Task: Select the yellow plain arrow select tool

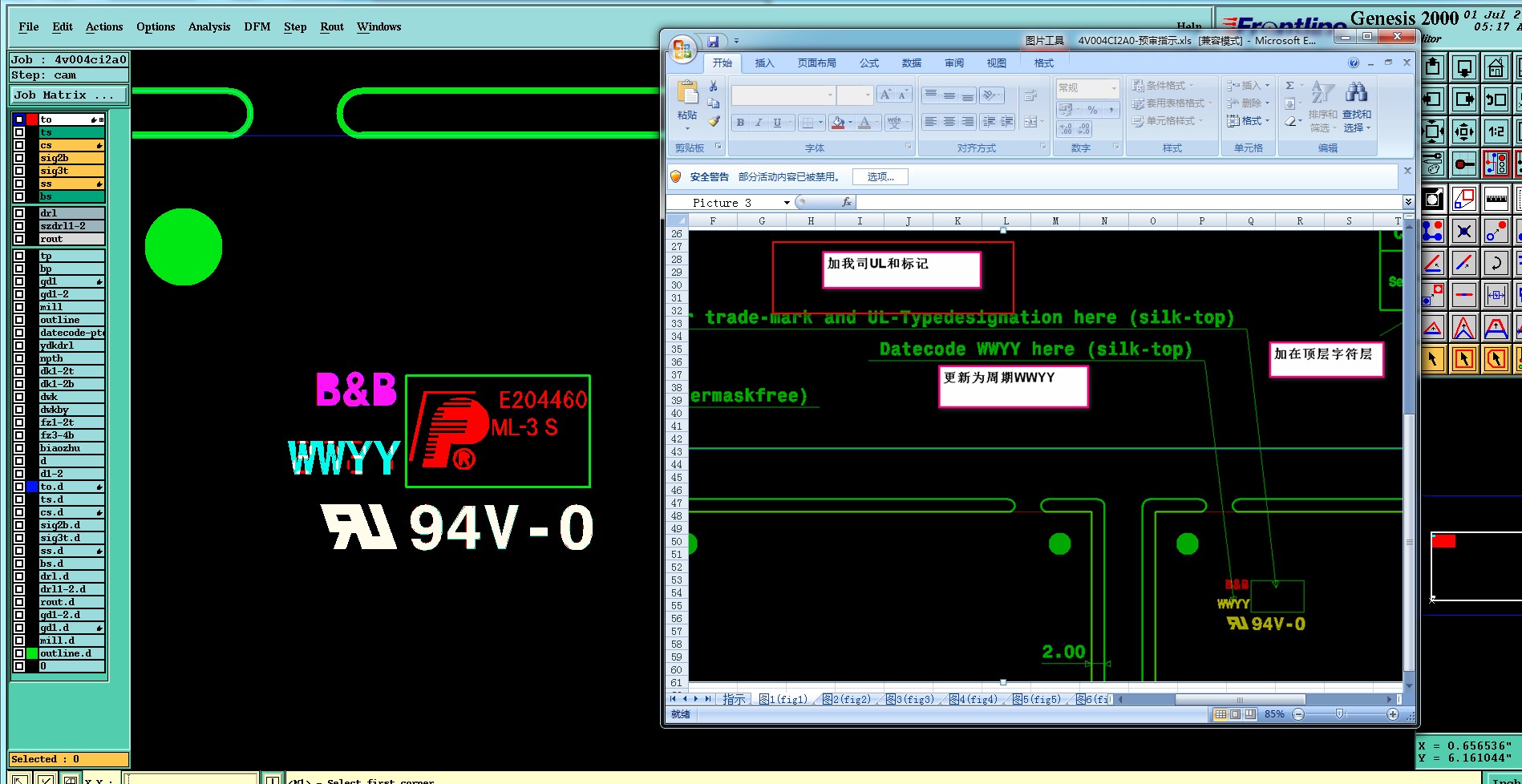Action: [x=1433, y=359]
